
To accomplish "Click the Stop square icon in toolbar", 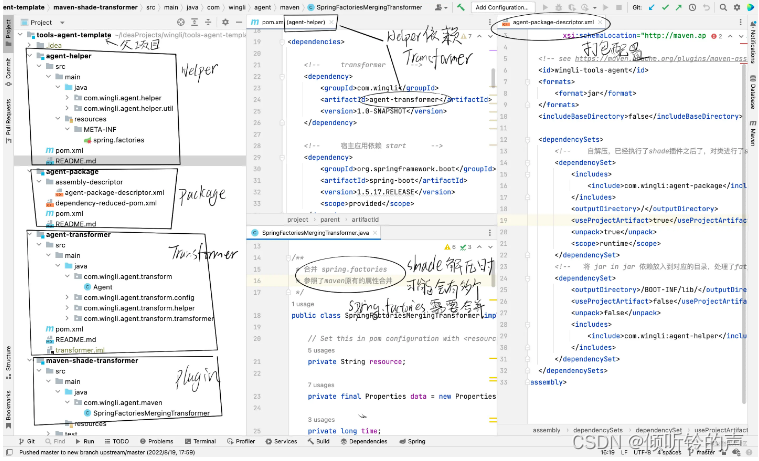I will [x=619, y=7].
